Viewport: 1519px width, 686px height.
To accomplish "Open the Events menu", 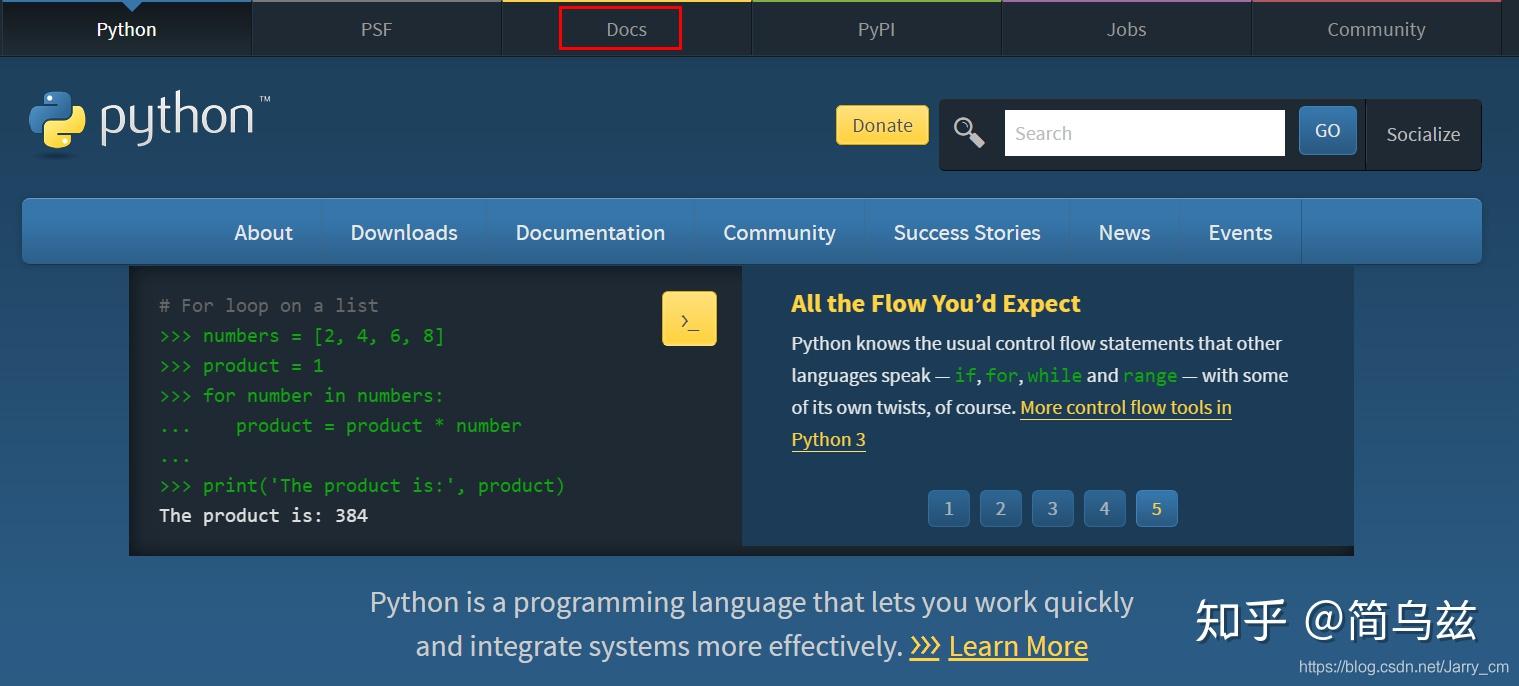I will tap(1240, 232).
